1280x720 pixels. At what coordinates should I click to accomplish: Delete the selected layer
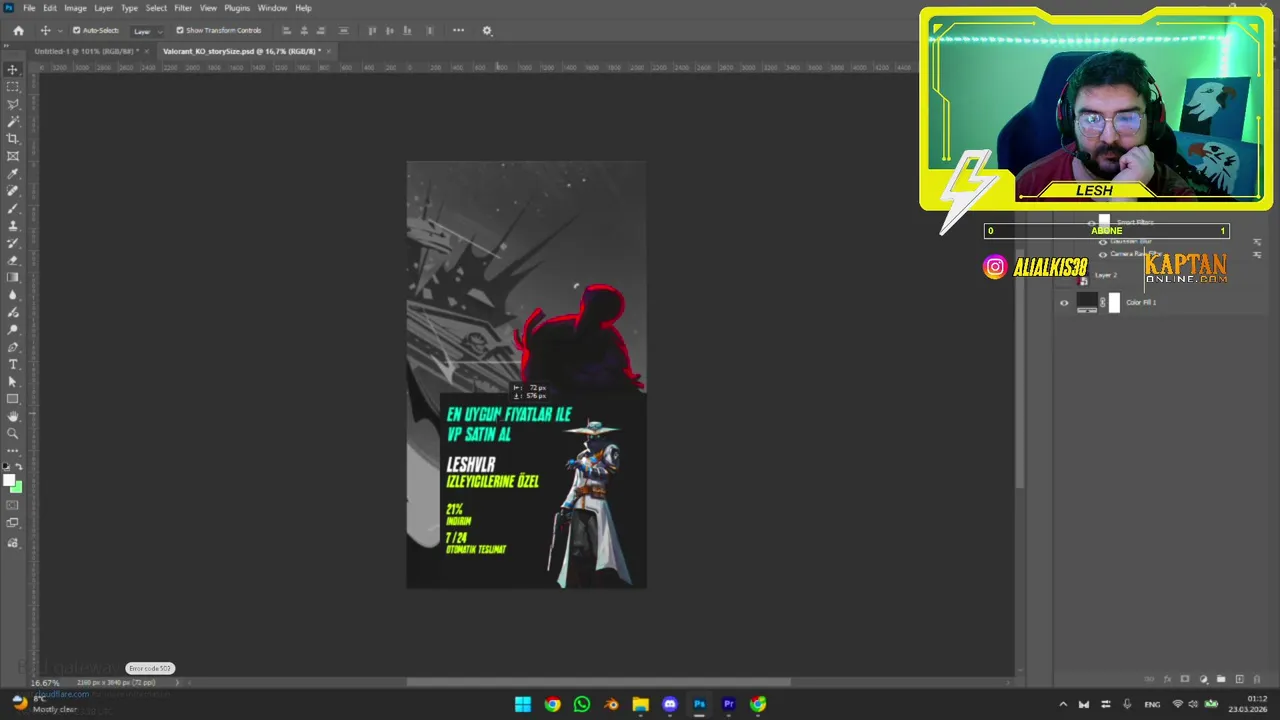(x=1257, y=679)
